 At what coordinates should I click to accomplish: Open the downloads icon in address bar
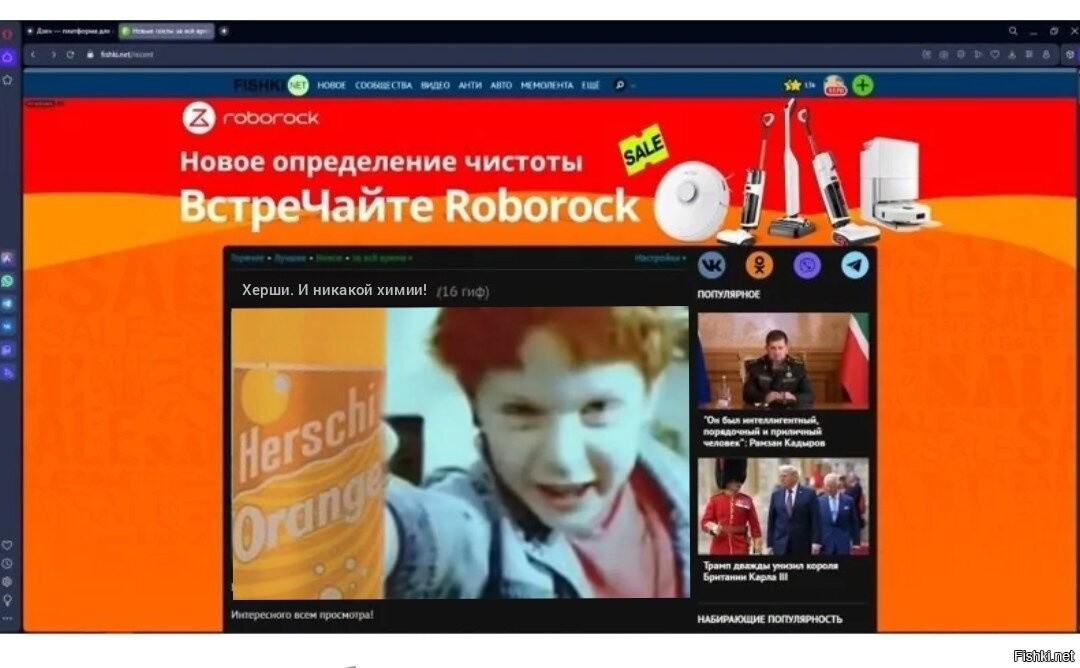(x=1012, y=54)
